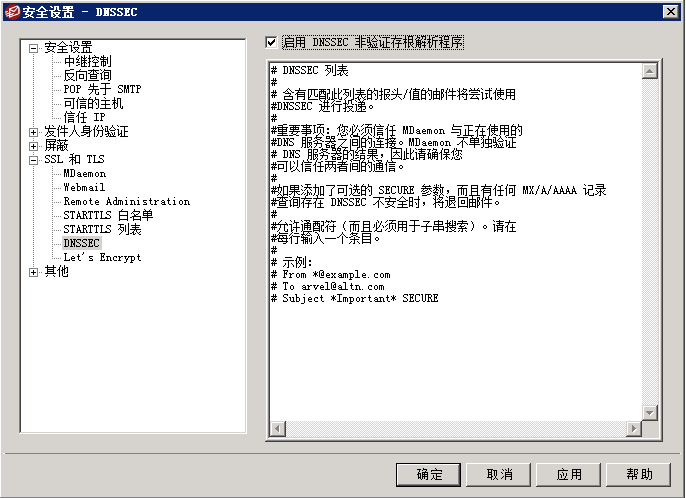Click the 应用 button
The image size is (686, 498).
tap(569, 475)
